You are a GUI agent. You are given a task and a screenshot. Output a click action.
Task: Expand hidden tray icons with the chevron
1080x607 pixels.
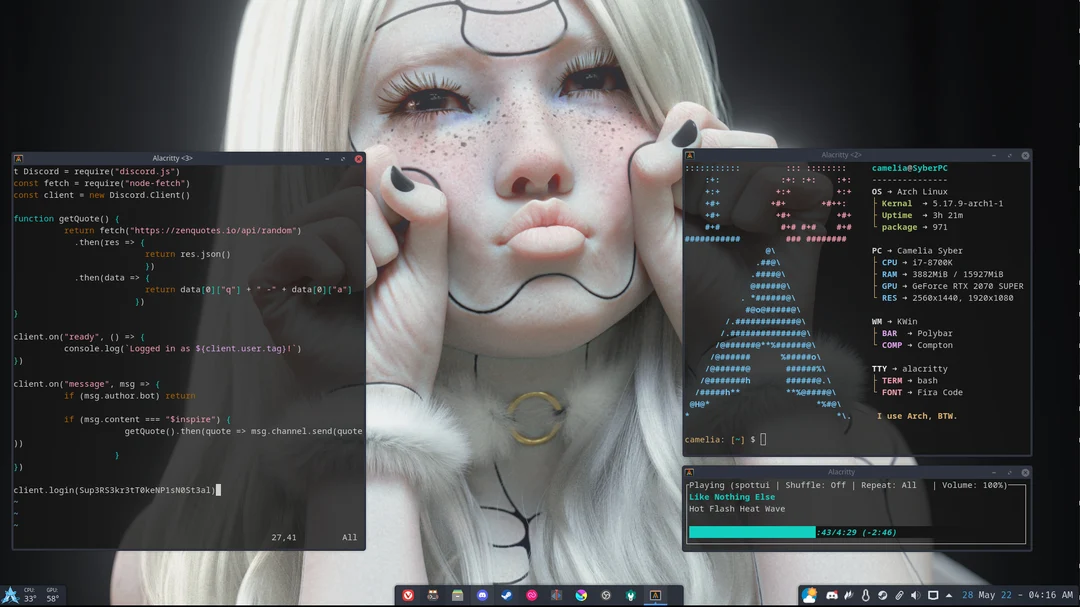(948, 595)
